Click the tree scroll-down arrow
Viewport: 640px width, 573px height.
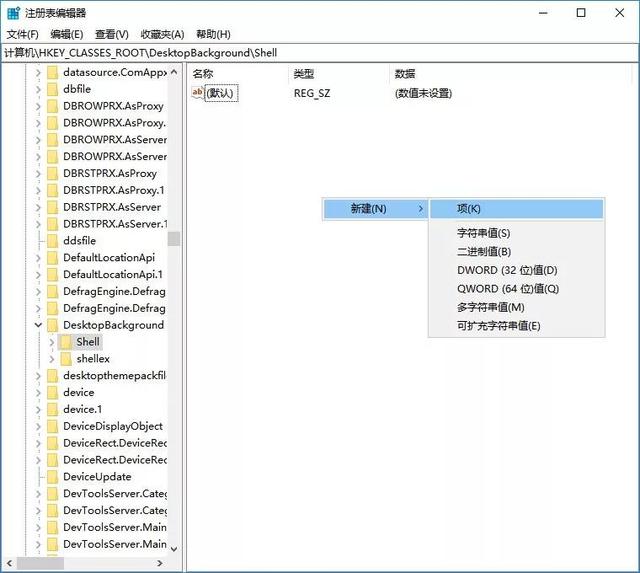(x=174, y=549)
